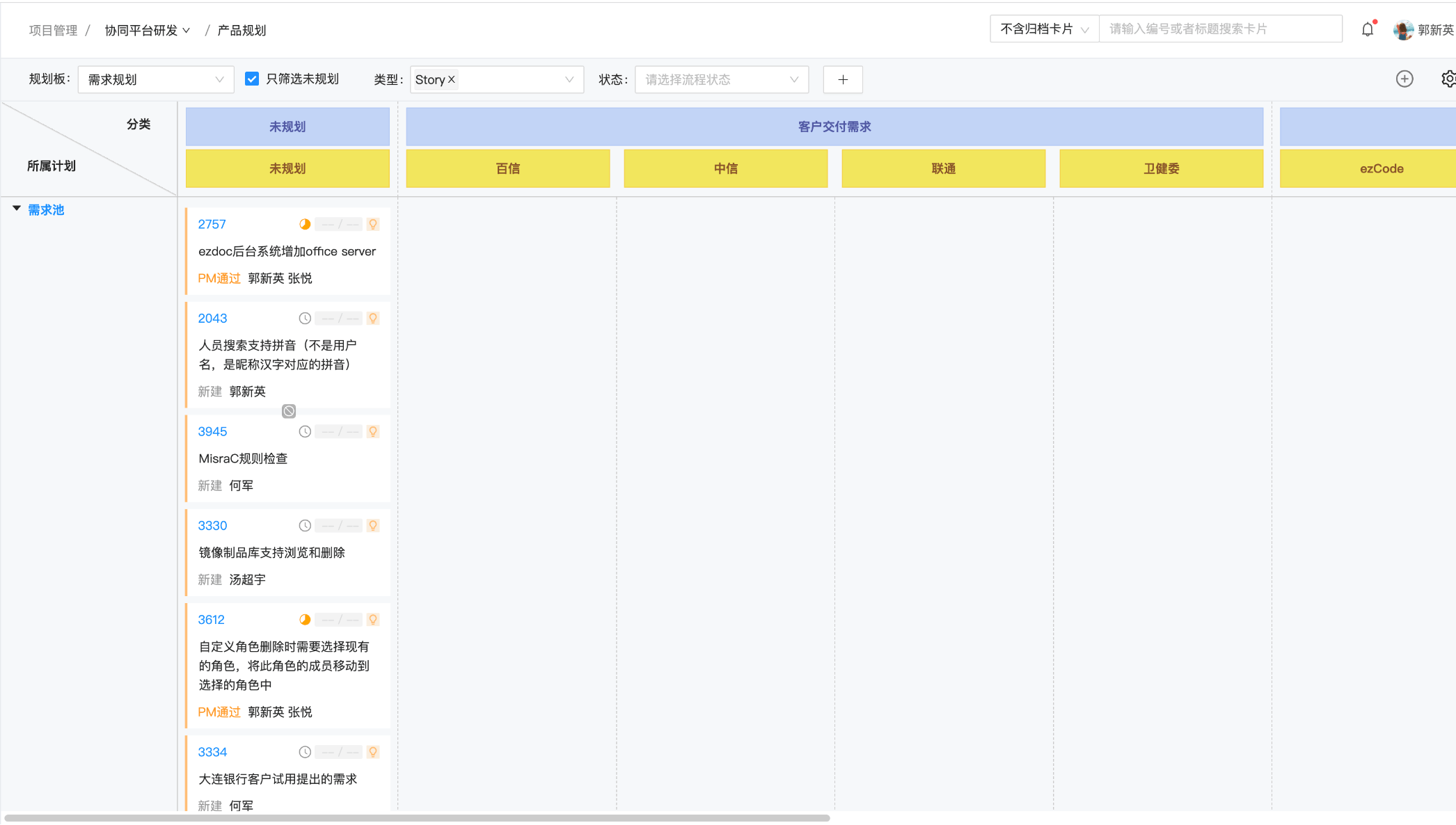Expand the 协同平台研发 project switcher chevron
1456x825 pixels.
click(x=187, y=30)
